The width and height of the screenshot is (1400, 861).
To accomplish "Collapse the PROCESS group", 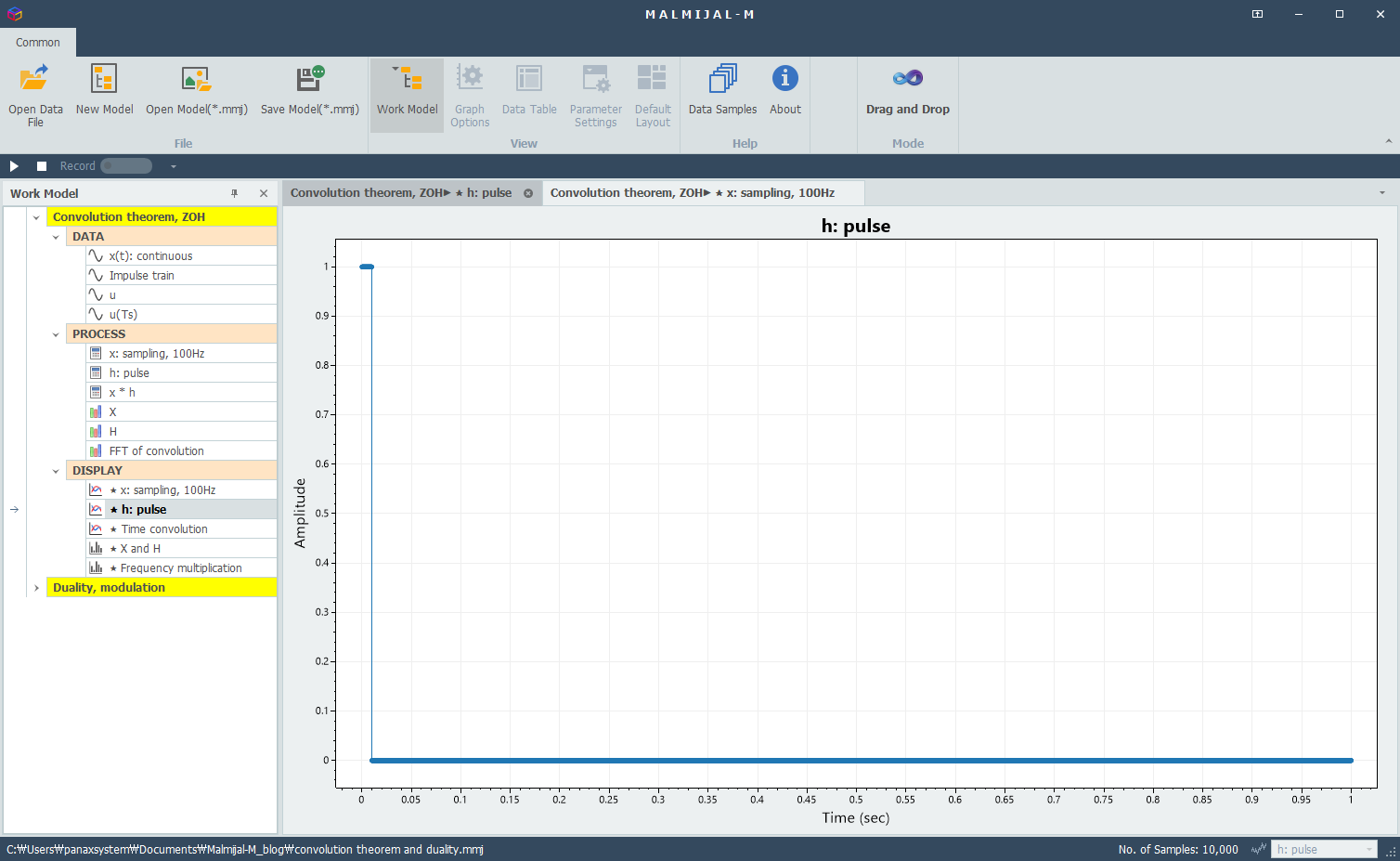I will point(56,334).
